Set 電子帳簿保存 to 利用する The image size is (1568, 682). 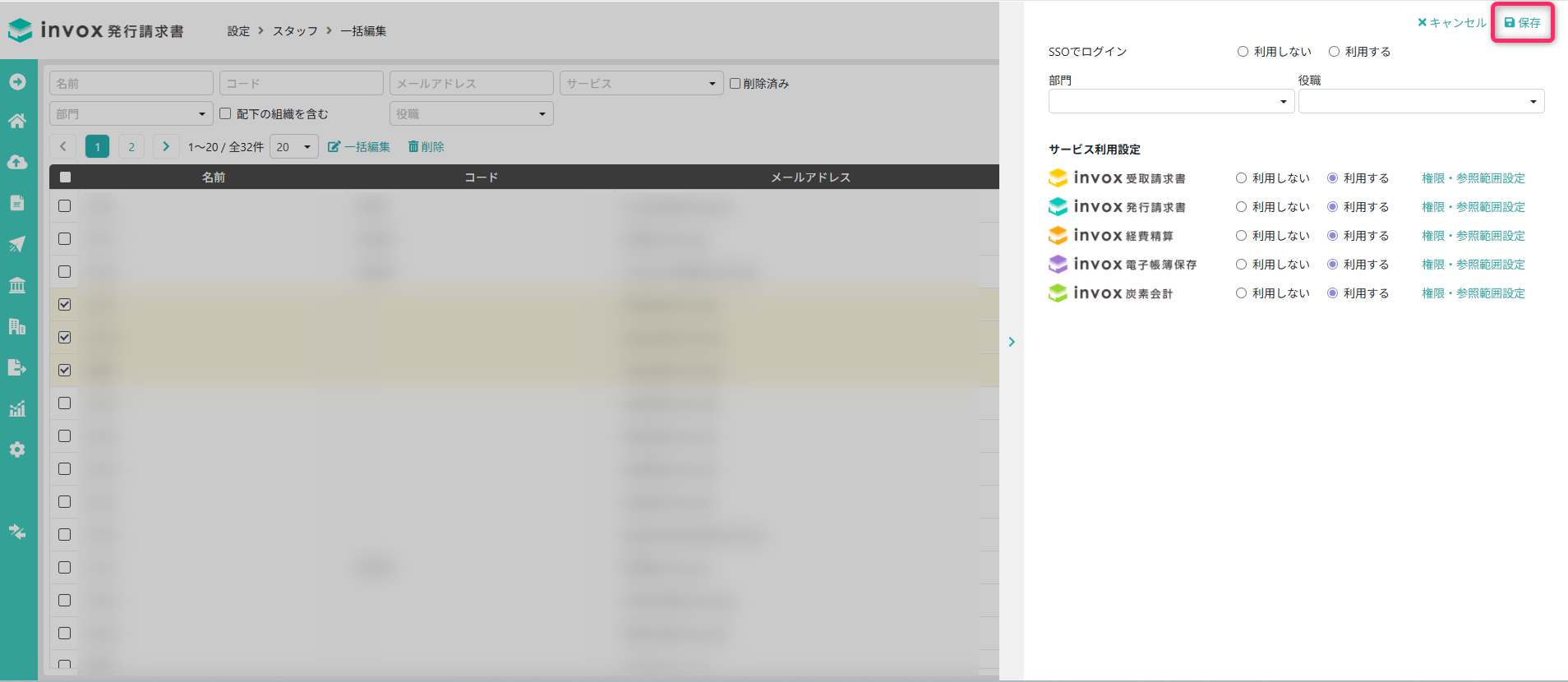(1332, 265)
